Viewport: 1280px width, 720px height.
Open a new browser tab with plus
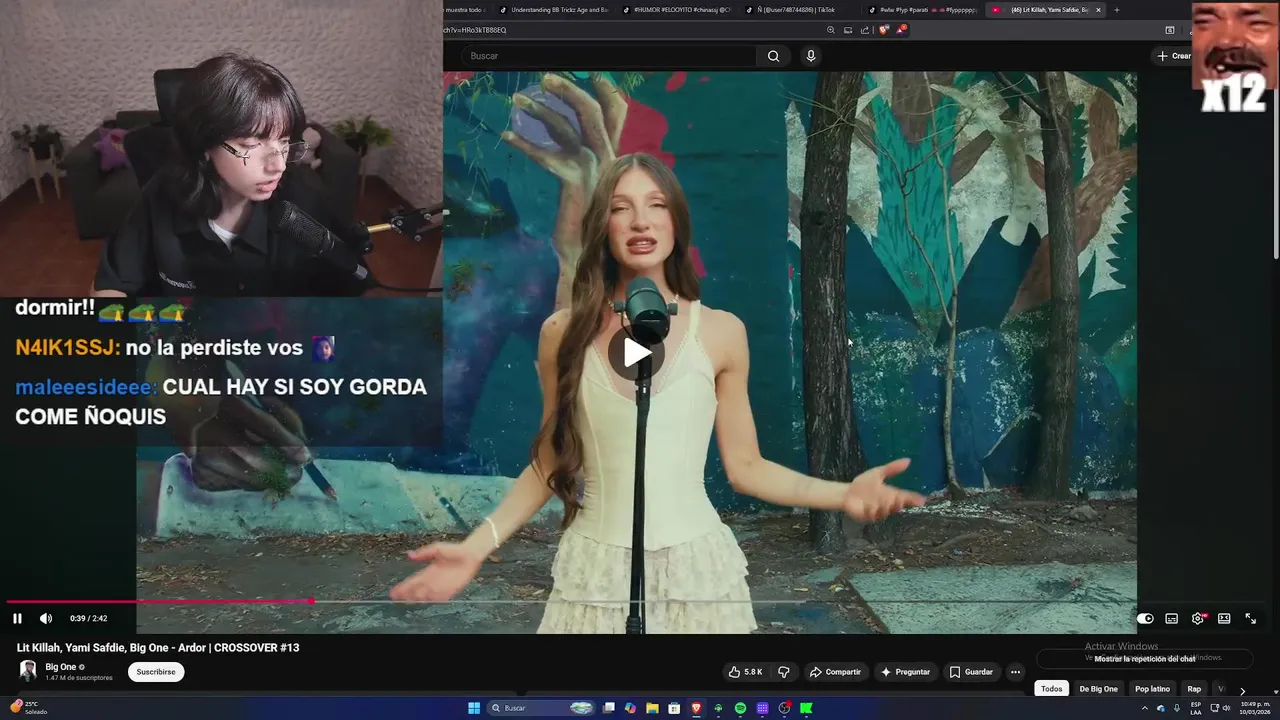click(1116, 10)
